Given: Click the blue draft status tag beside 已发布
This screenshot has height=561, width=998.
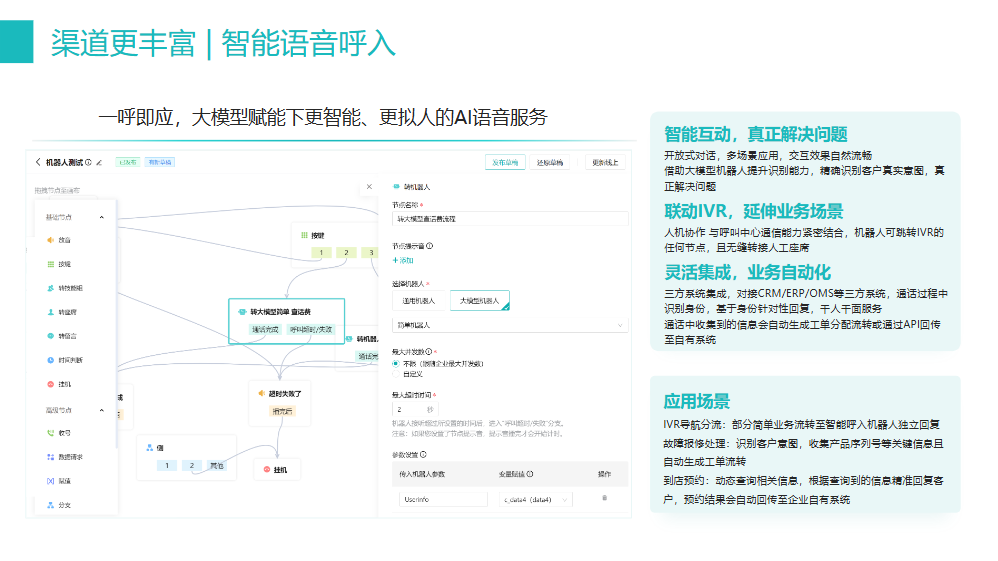Looking at the screenshot, I should 160,162.
